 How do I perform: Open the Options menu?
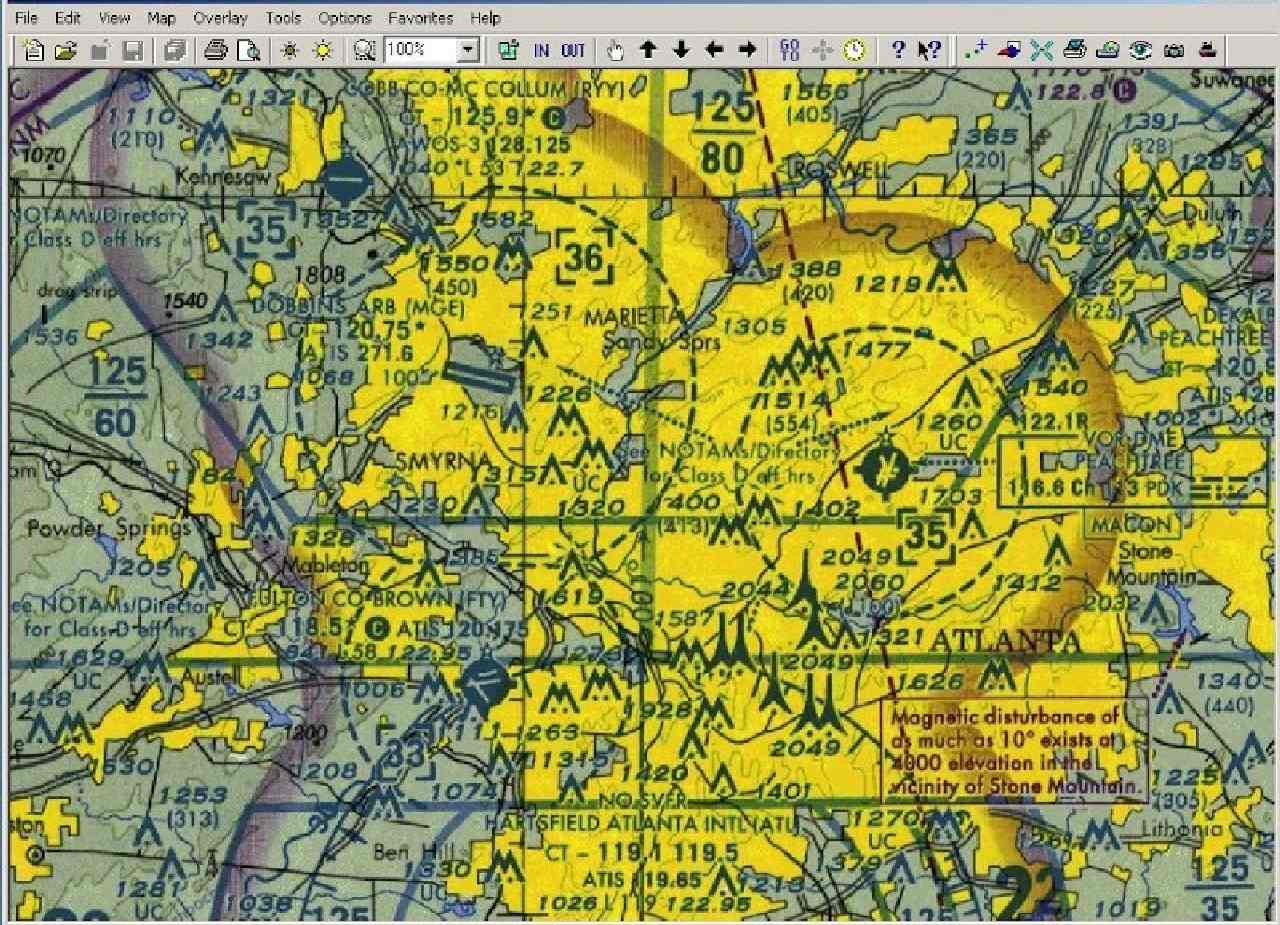(344, 18)
